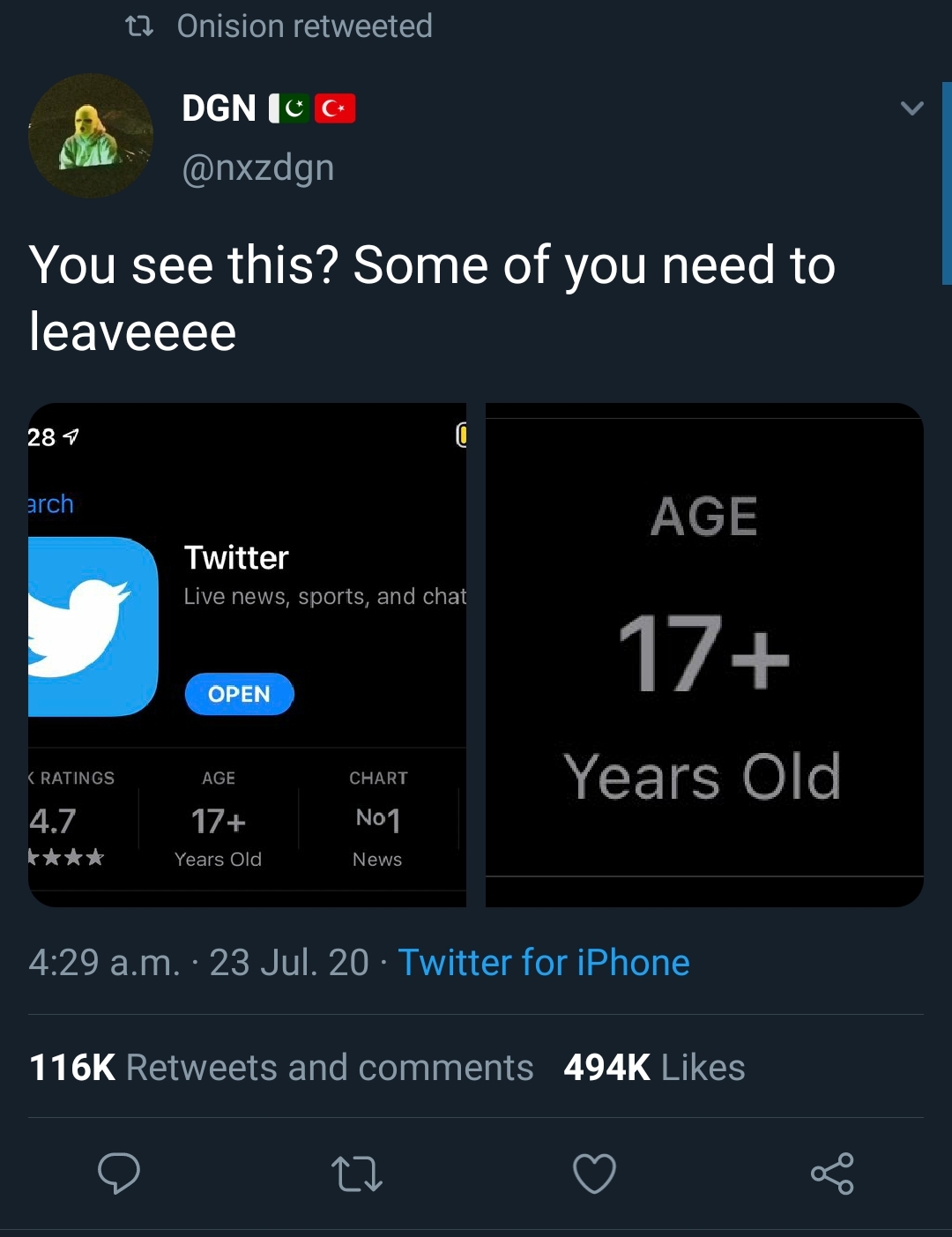Tap the reply speech bubble icon
952x1237 pixels.
119,1173
